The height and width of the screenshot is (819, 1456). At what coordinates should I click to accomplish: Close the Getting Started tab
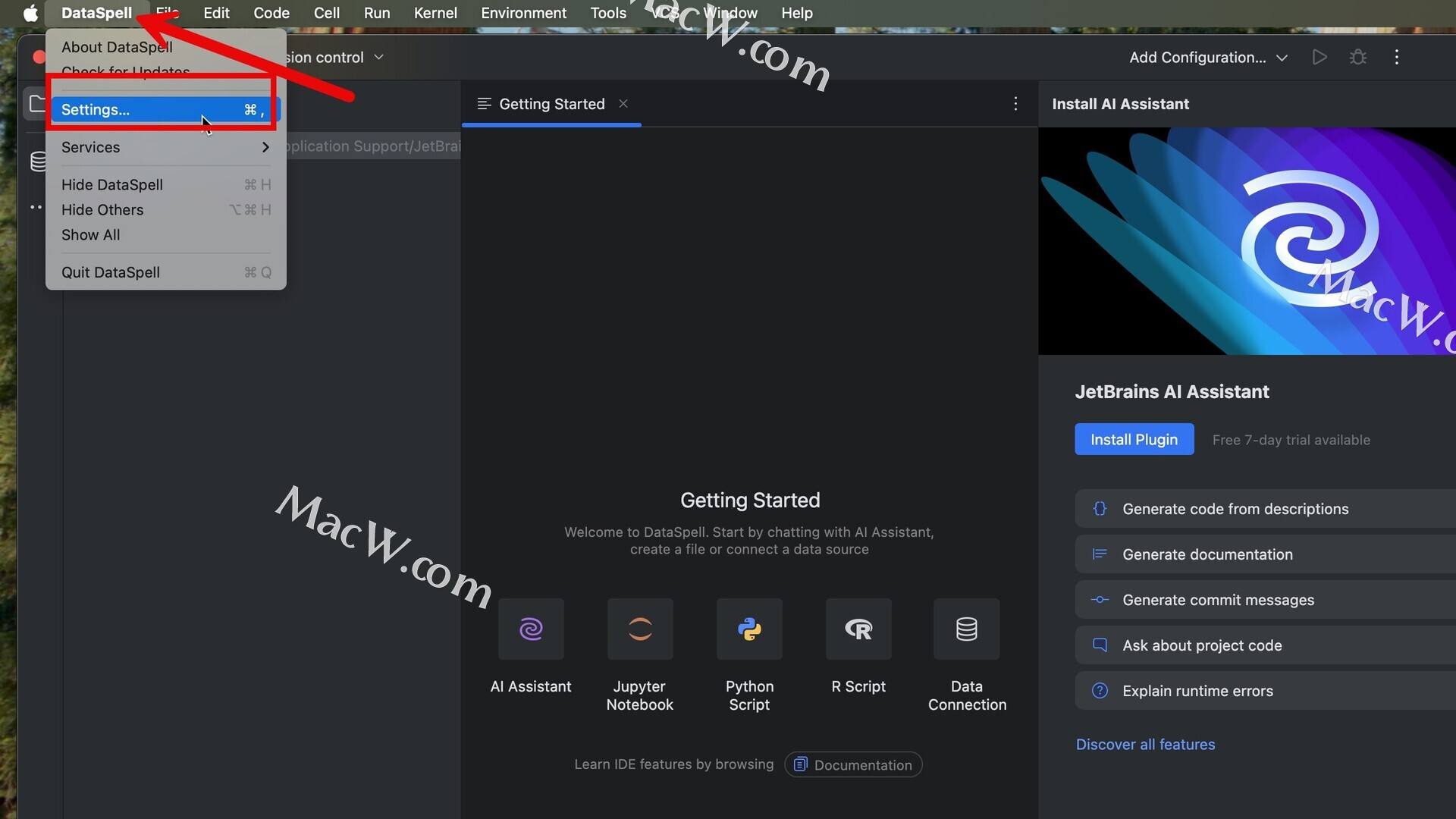click(x=623, y=103)
